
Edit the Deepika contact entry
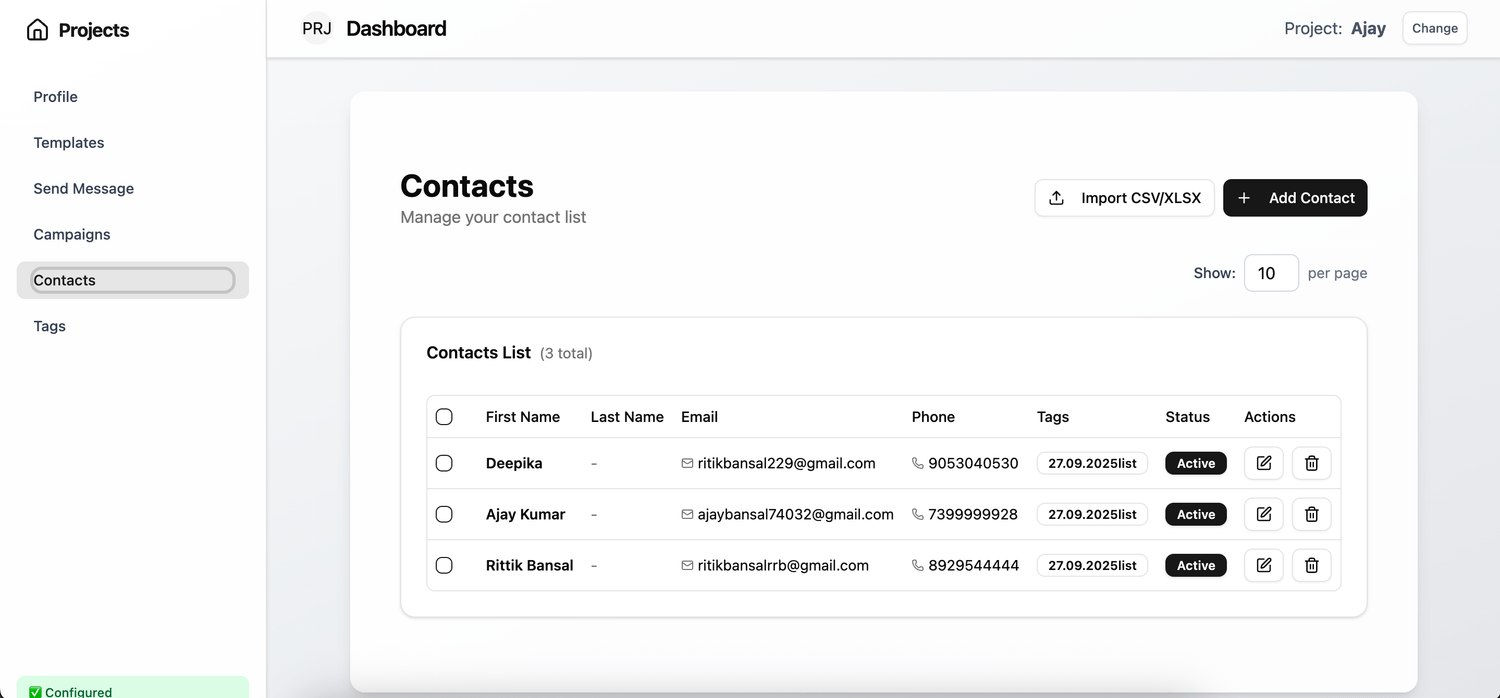pyautogui.click(x=1263, y=463)
